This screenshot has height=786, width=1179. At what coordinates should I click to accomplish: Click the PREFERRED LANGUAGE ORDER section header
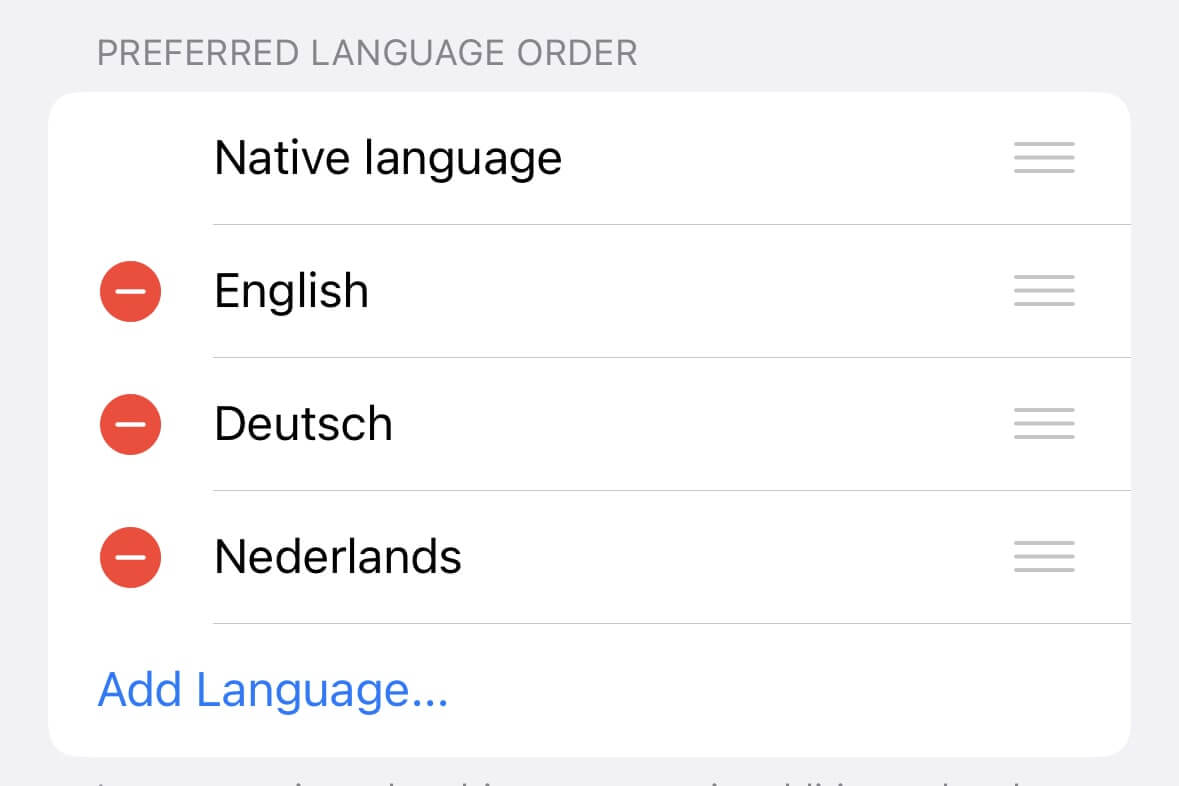pyautogui.click(x=367, y=52)
